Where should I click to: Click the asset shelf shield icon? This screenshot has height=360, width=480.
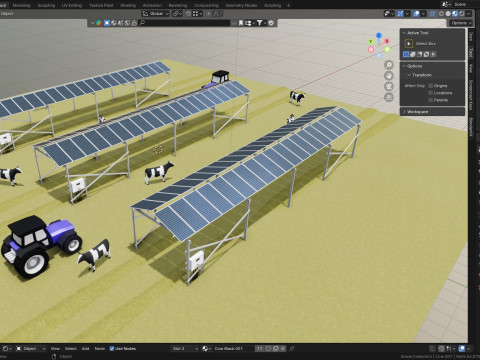(271, 23)
